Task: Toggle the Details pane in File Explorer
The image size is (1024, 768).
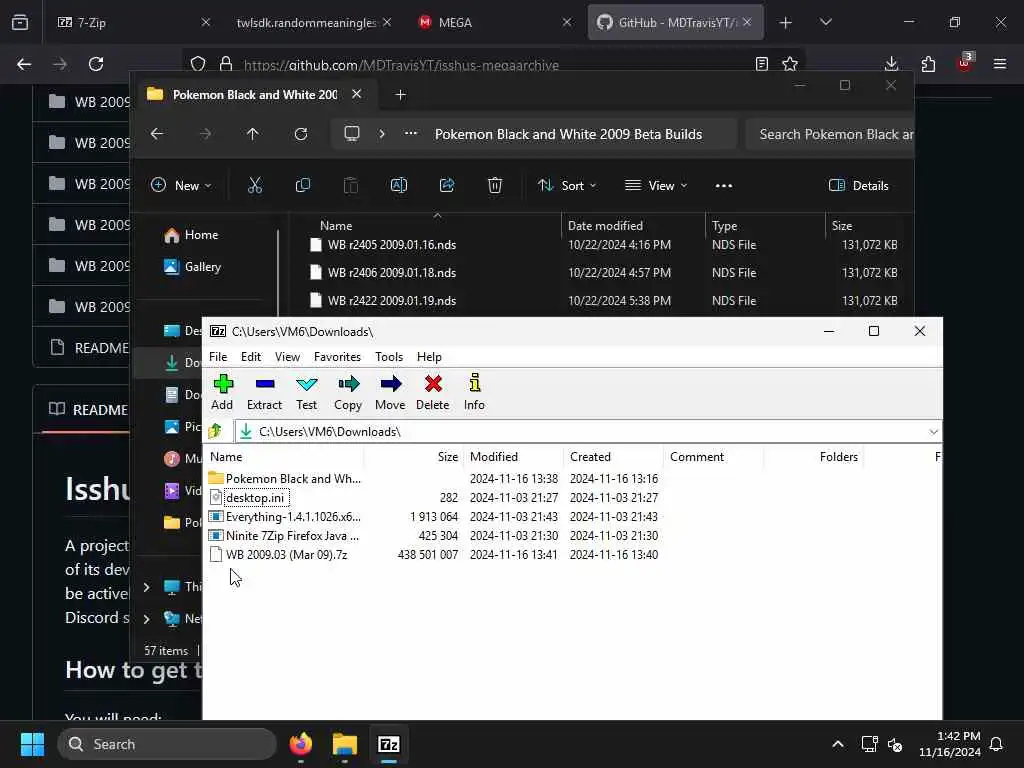Action: 858,185
